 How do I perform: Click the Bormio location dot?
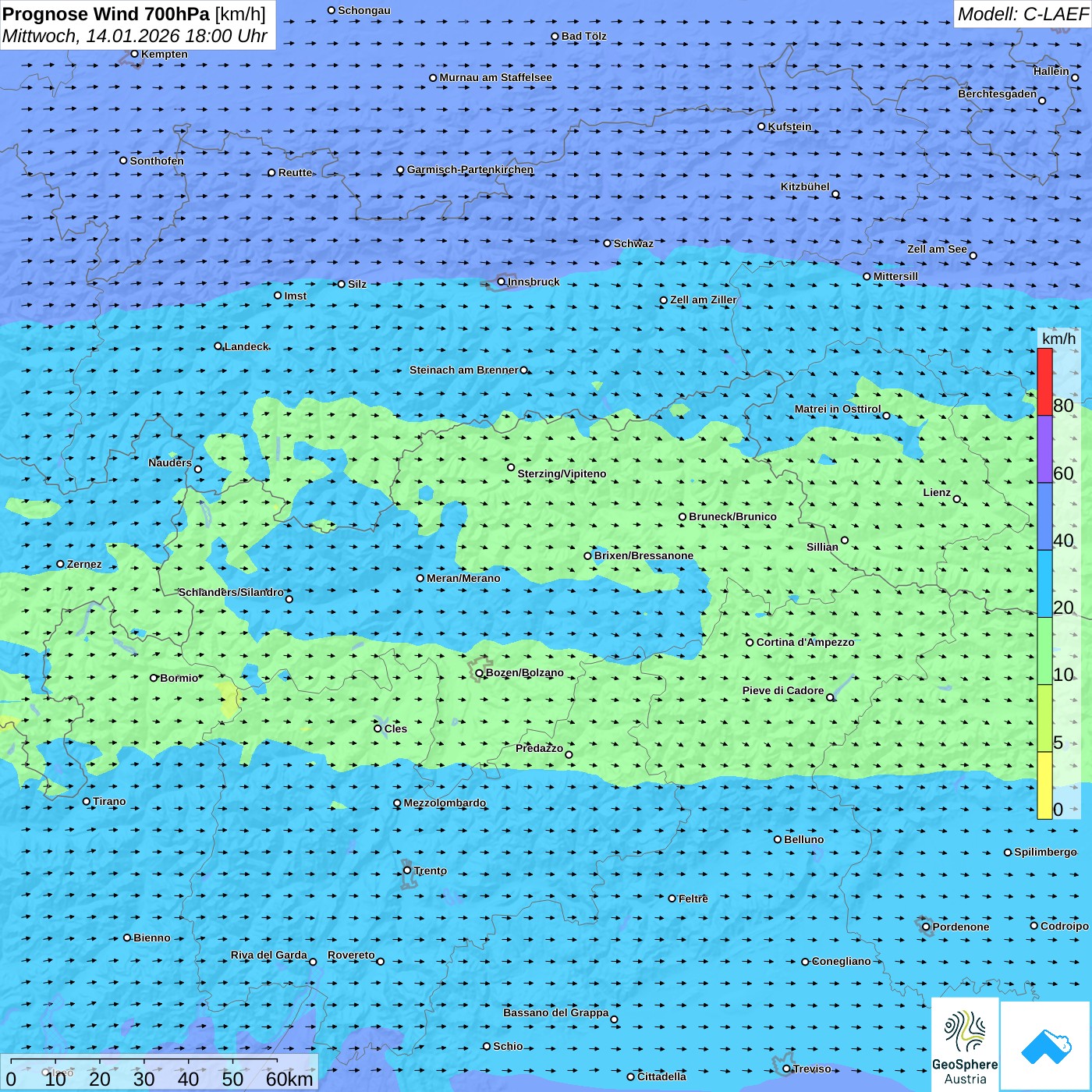pyautogui.click(x=154, y=678)
